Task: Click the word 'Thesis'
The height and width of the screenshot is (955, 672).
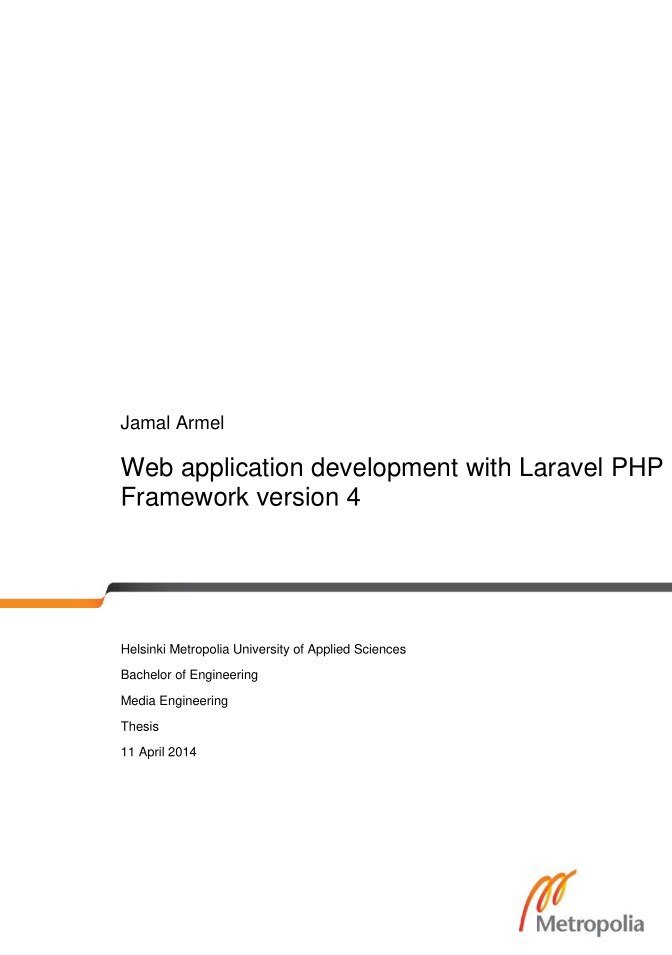Action: pyautogui.click(x=140, y=726)
